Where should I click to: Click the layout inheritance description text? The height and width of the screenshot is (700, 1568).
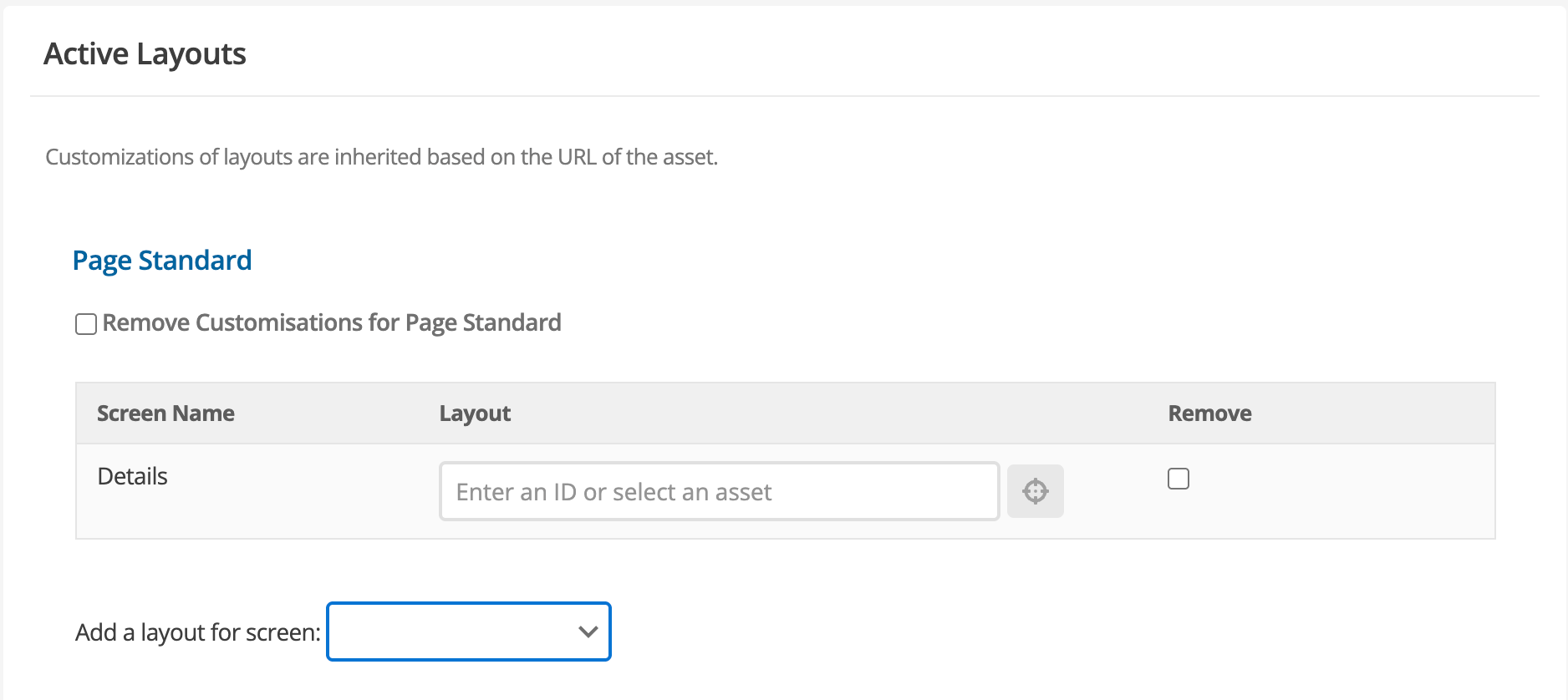[381, 157]
